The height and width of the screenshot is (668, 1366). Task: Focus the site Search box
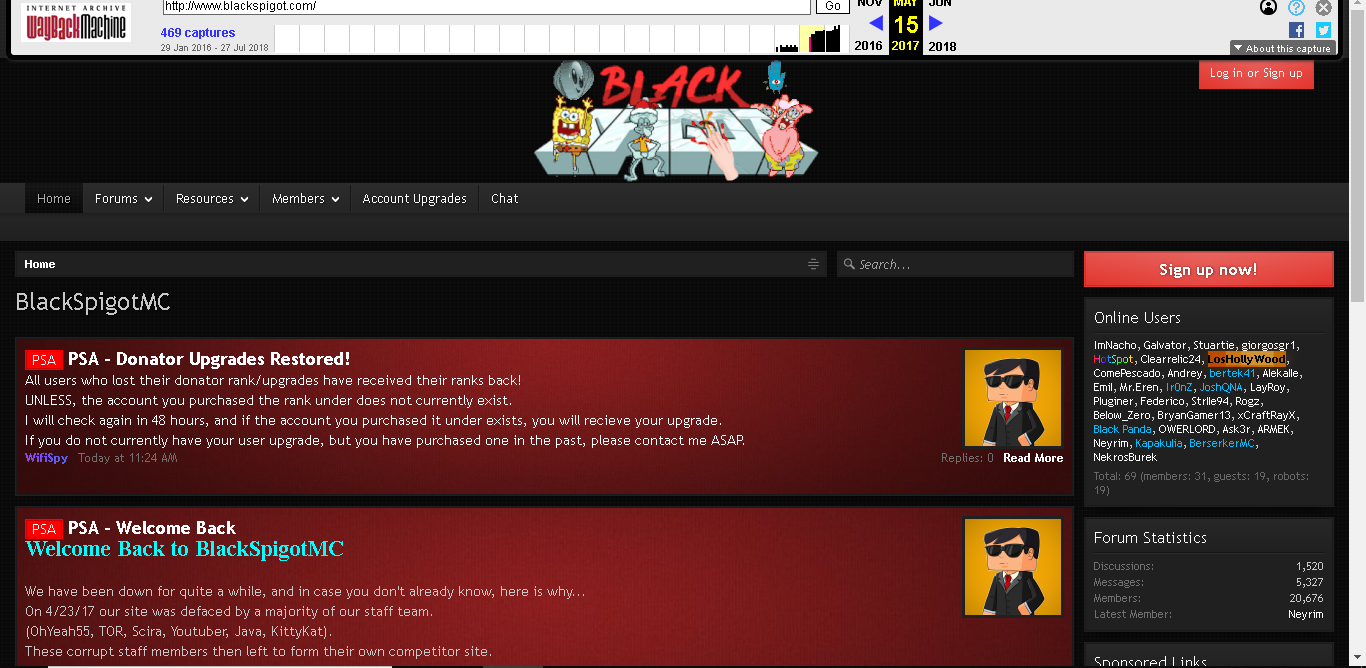tap(955, 264)
